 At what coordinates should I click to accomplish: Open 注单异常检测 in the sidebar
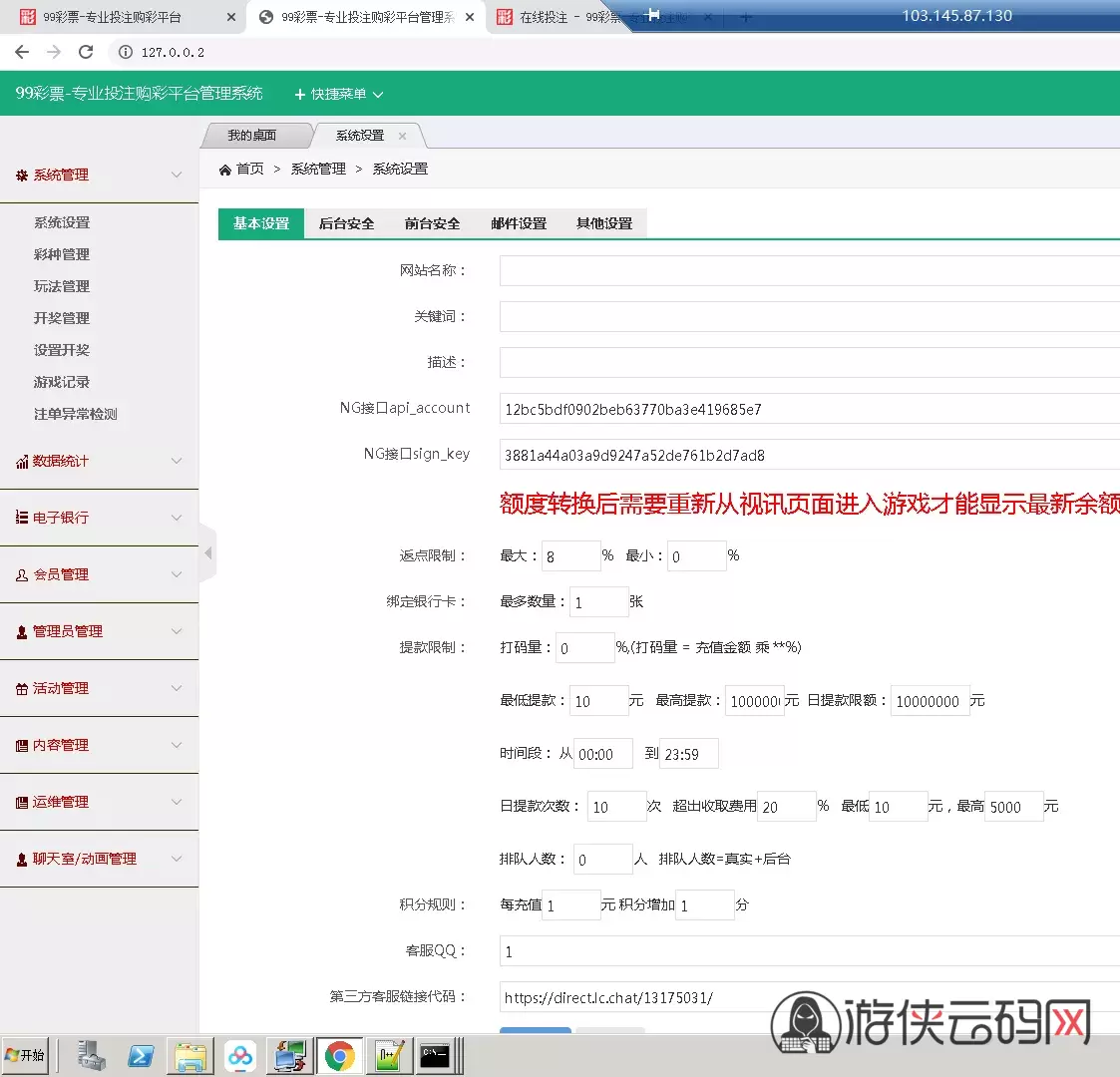(76, 414)
